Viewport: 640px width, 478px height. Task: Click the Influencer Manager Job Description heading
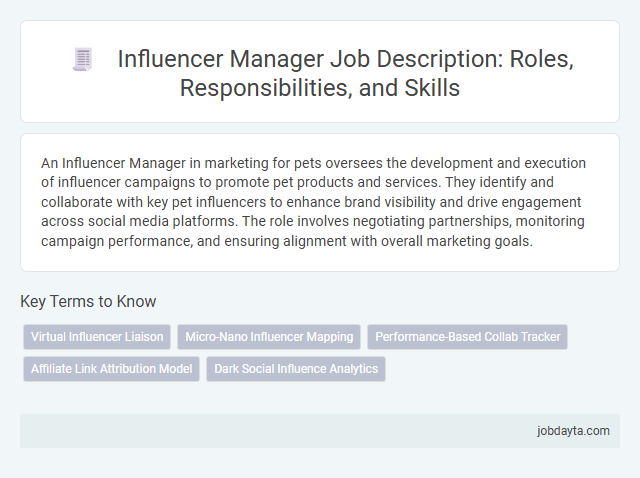point(345,73)
